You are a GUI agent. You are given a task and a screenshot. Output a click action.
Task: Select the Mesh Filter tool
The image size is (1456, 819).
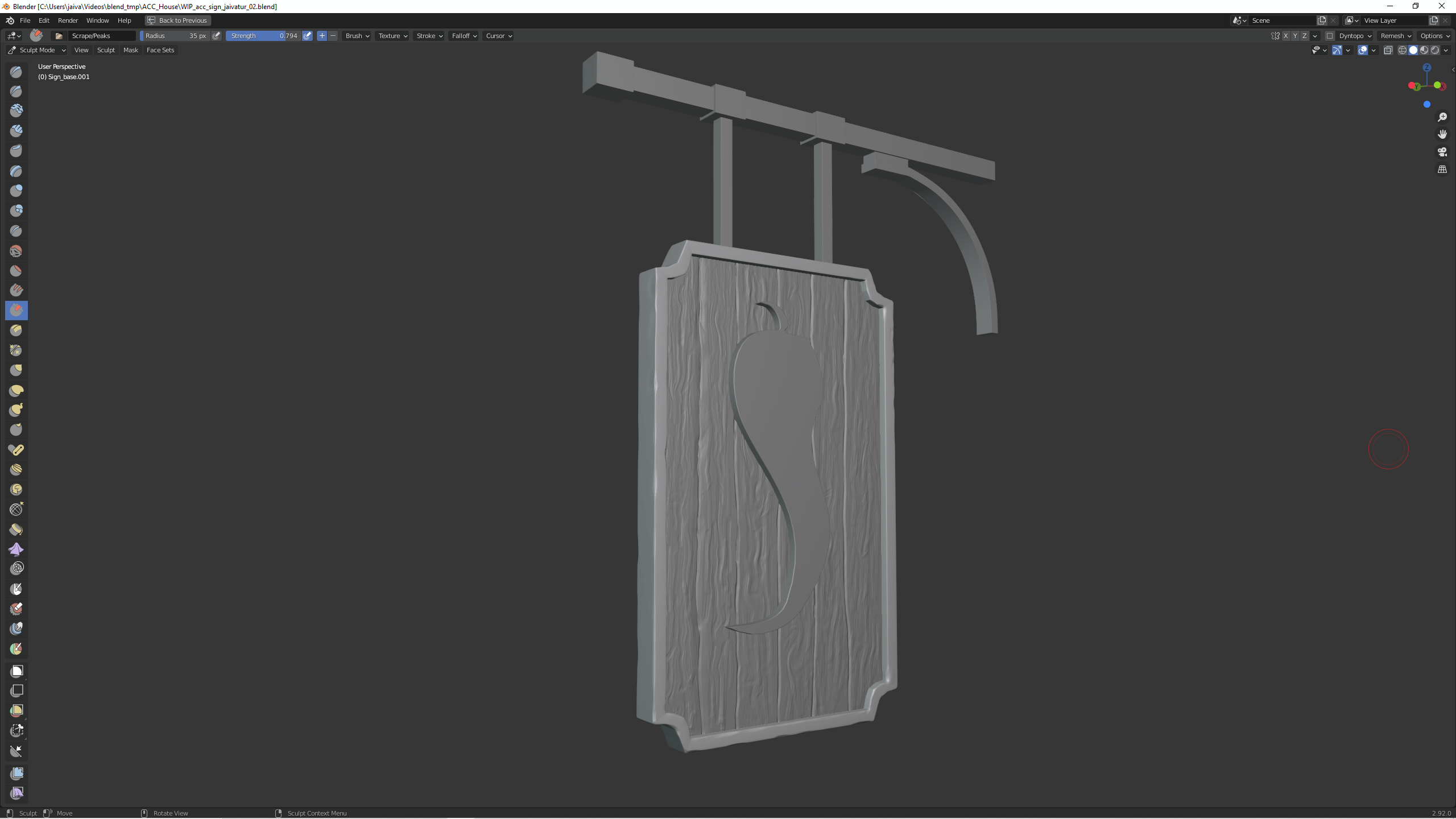(16, 773)
